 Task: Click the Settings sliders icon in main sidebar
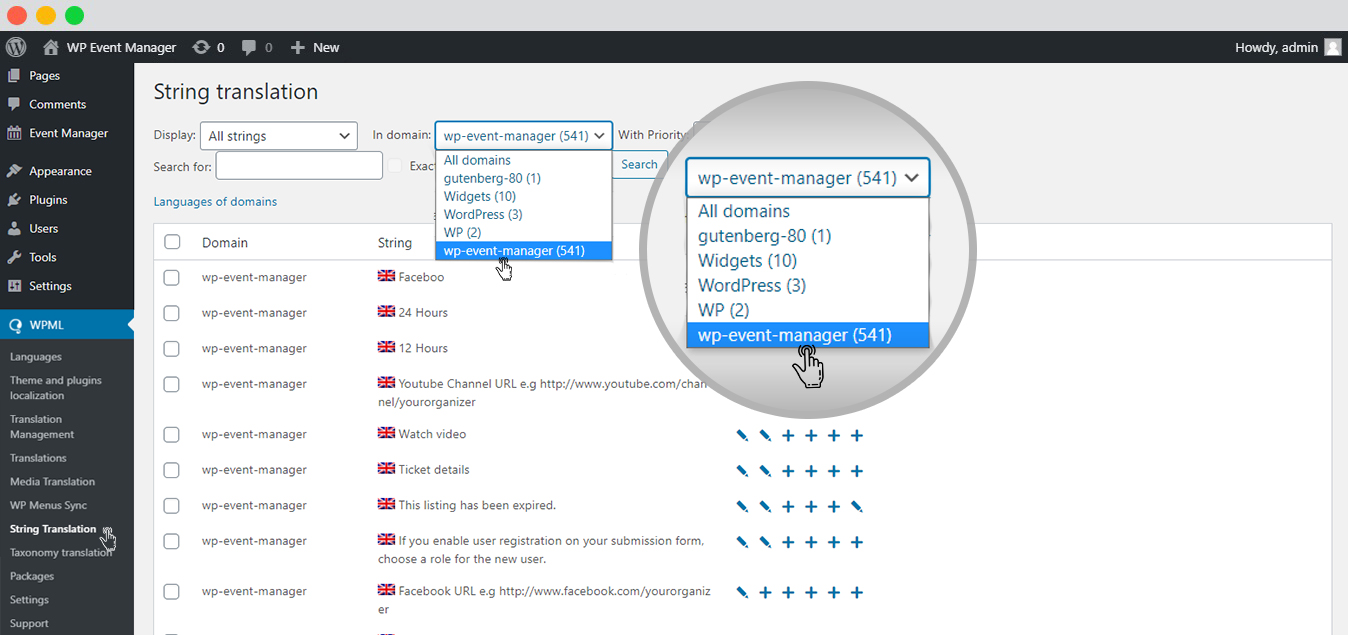(14, 286)
